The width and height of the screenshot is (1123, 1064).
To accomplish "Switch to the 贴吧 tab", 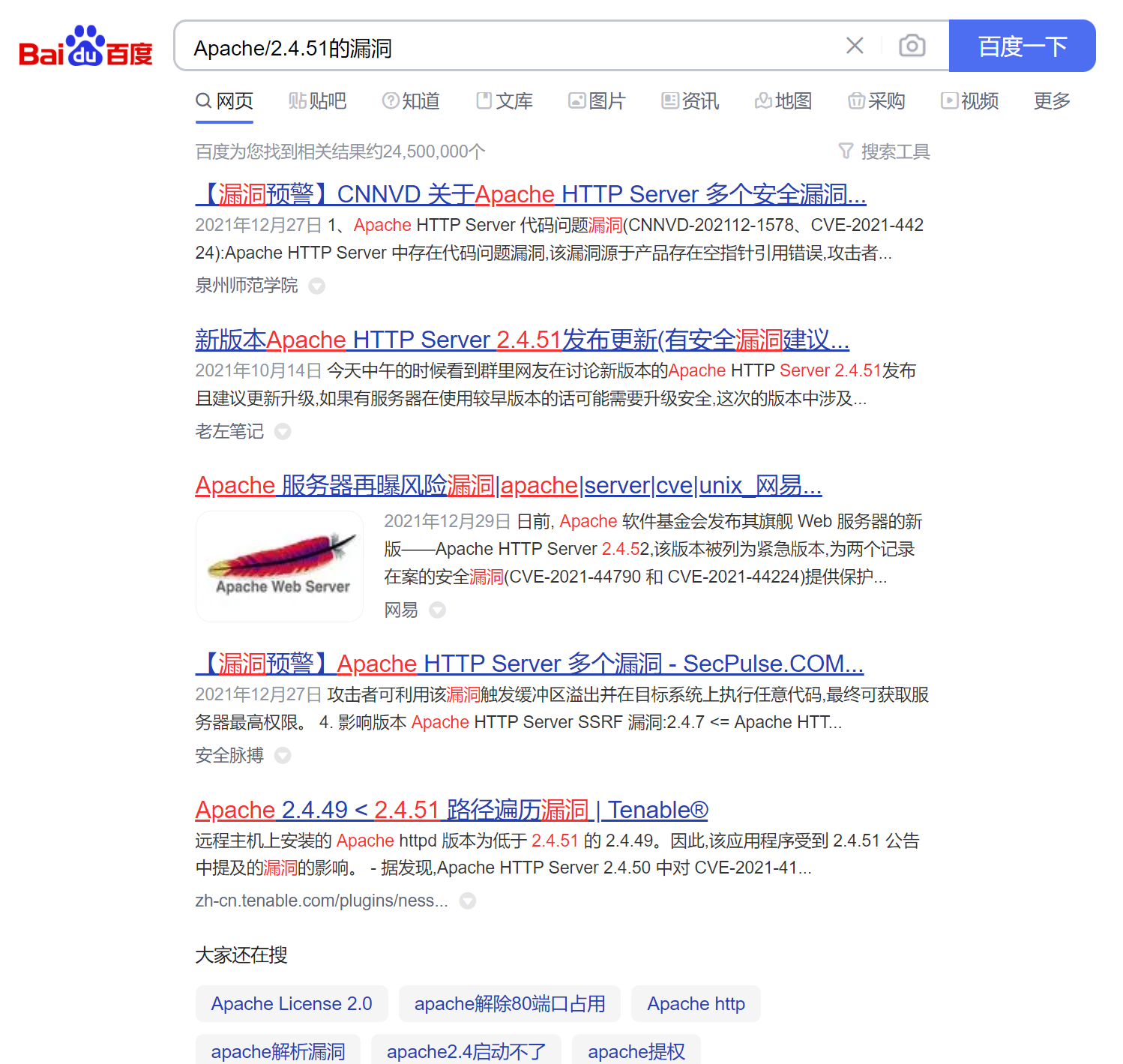I will click(x=317, y=101).
